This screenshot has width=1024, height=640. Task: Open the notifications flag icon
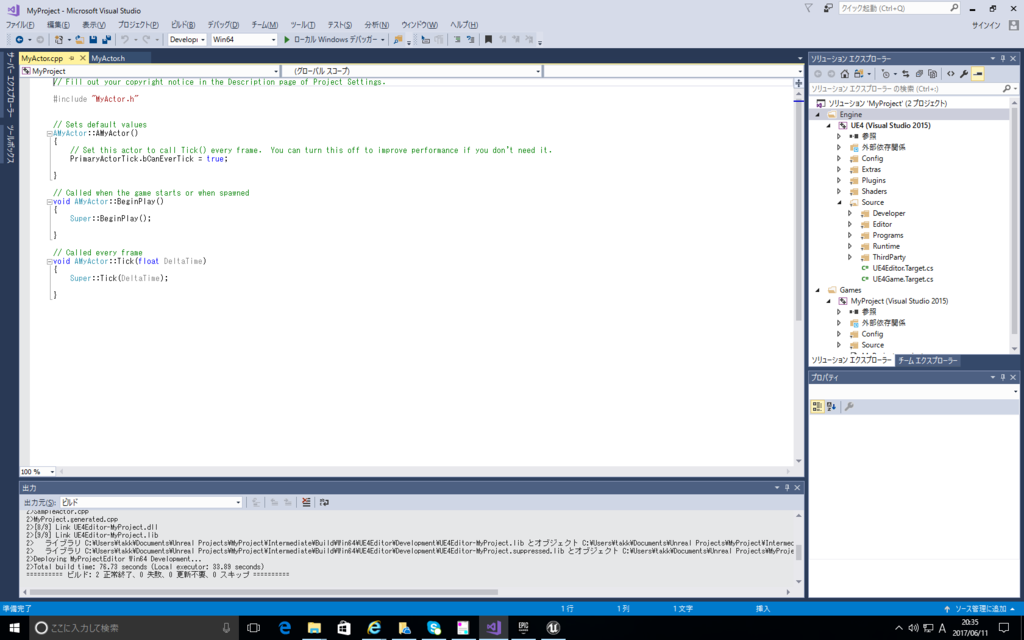click(808, 8)
